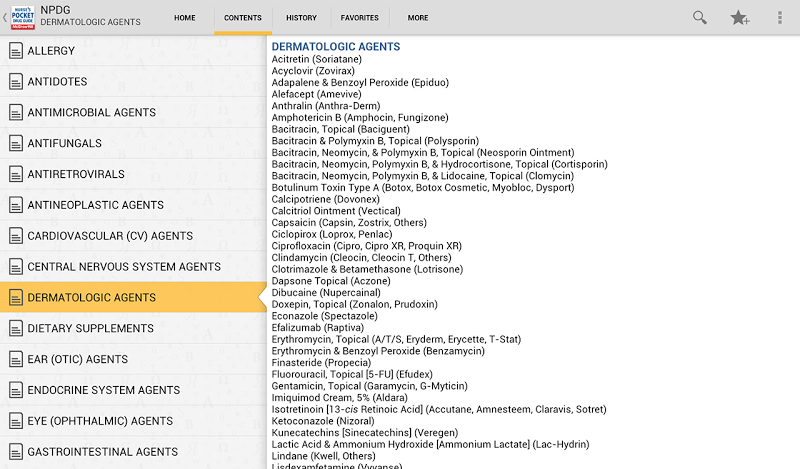Click the back chevron beside the logo
Image resolution: width=800 pixels, height=469 pixels.
click(x=5, y=17)
